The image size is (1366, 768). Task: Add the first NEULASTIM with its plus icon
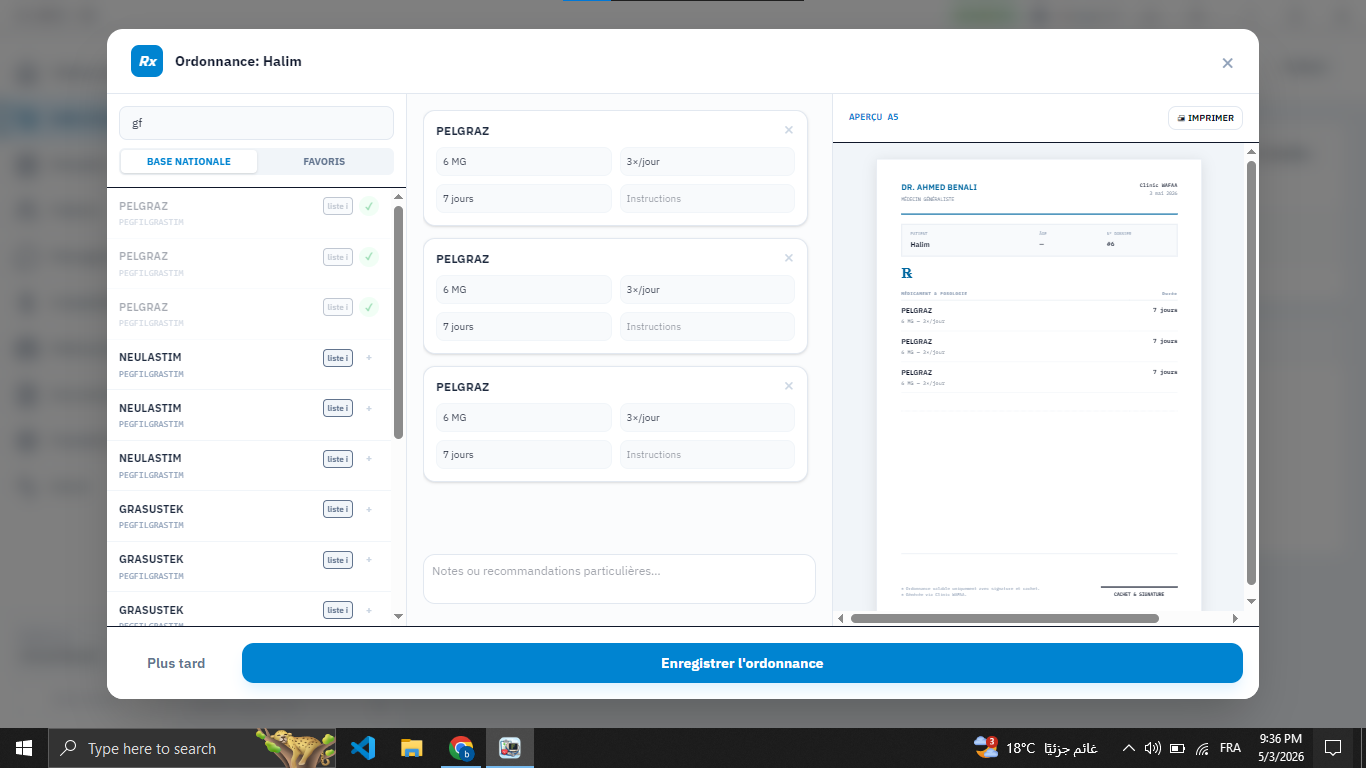pos(369,358)
